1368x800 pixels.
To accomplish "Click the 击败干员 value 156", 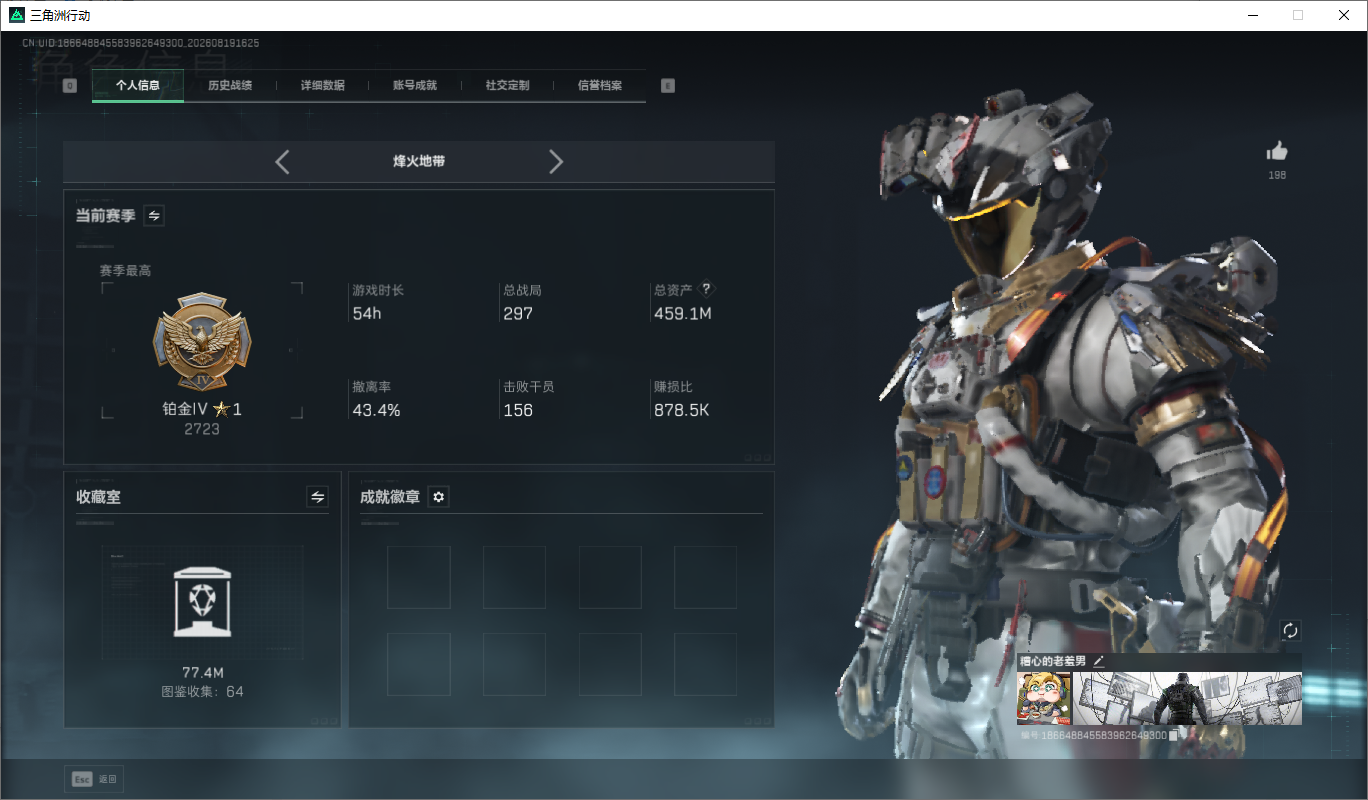I will pyautogui.click(x=518, y=410).
